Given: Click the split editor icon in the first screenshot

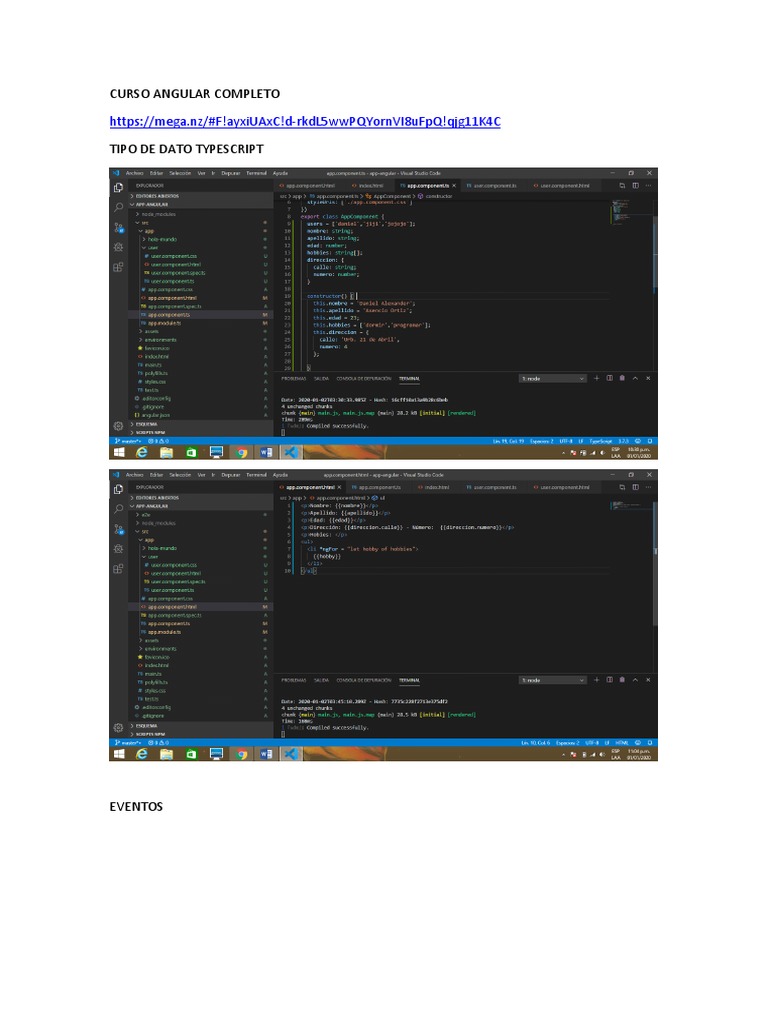Looking at the screenshot, I should (635, 185).
